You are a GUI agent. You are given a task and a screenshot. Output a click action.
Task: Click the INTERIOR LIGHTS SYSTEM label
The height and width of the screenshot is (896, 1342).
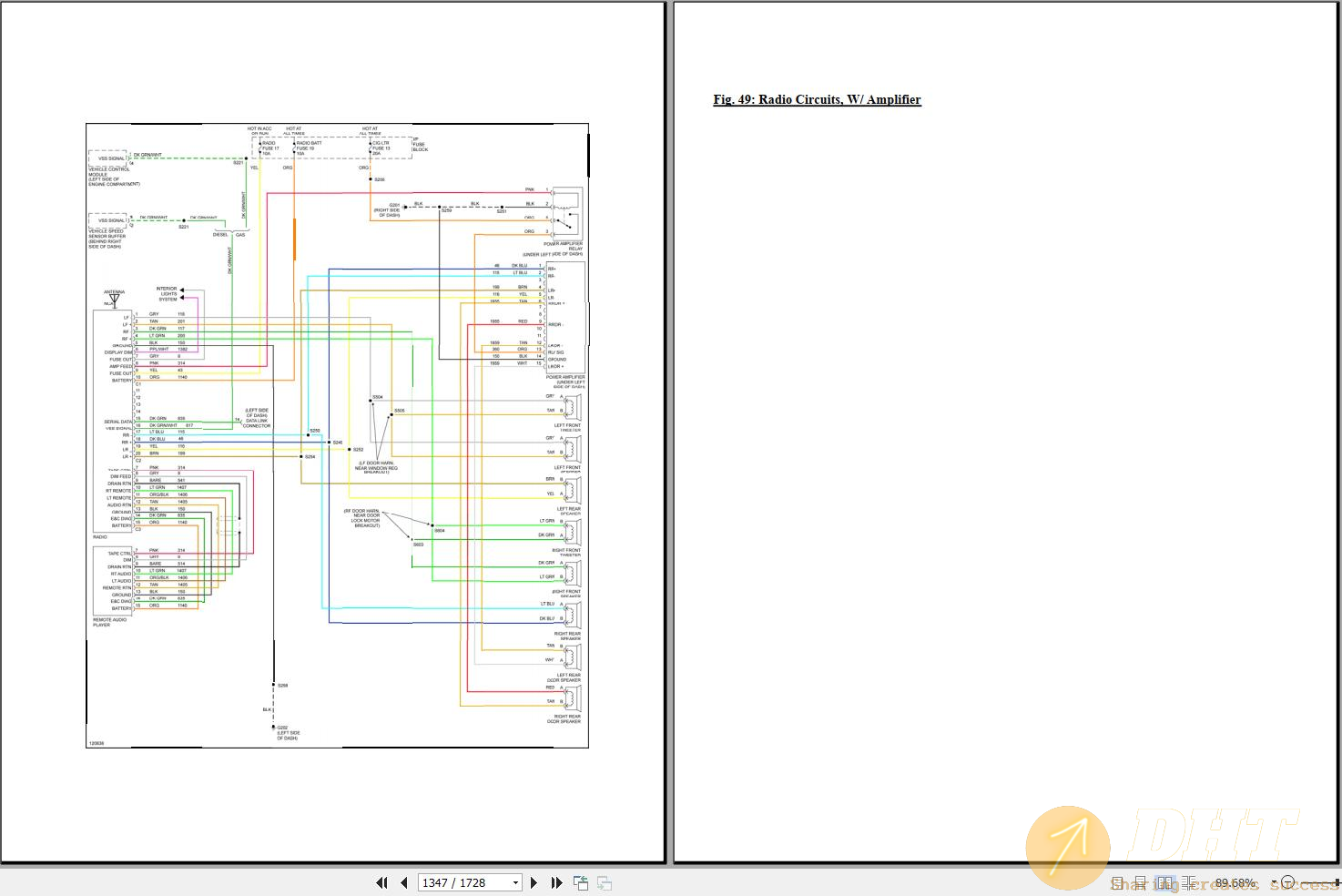tap(167, 294)
